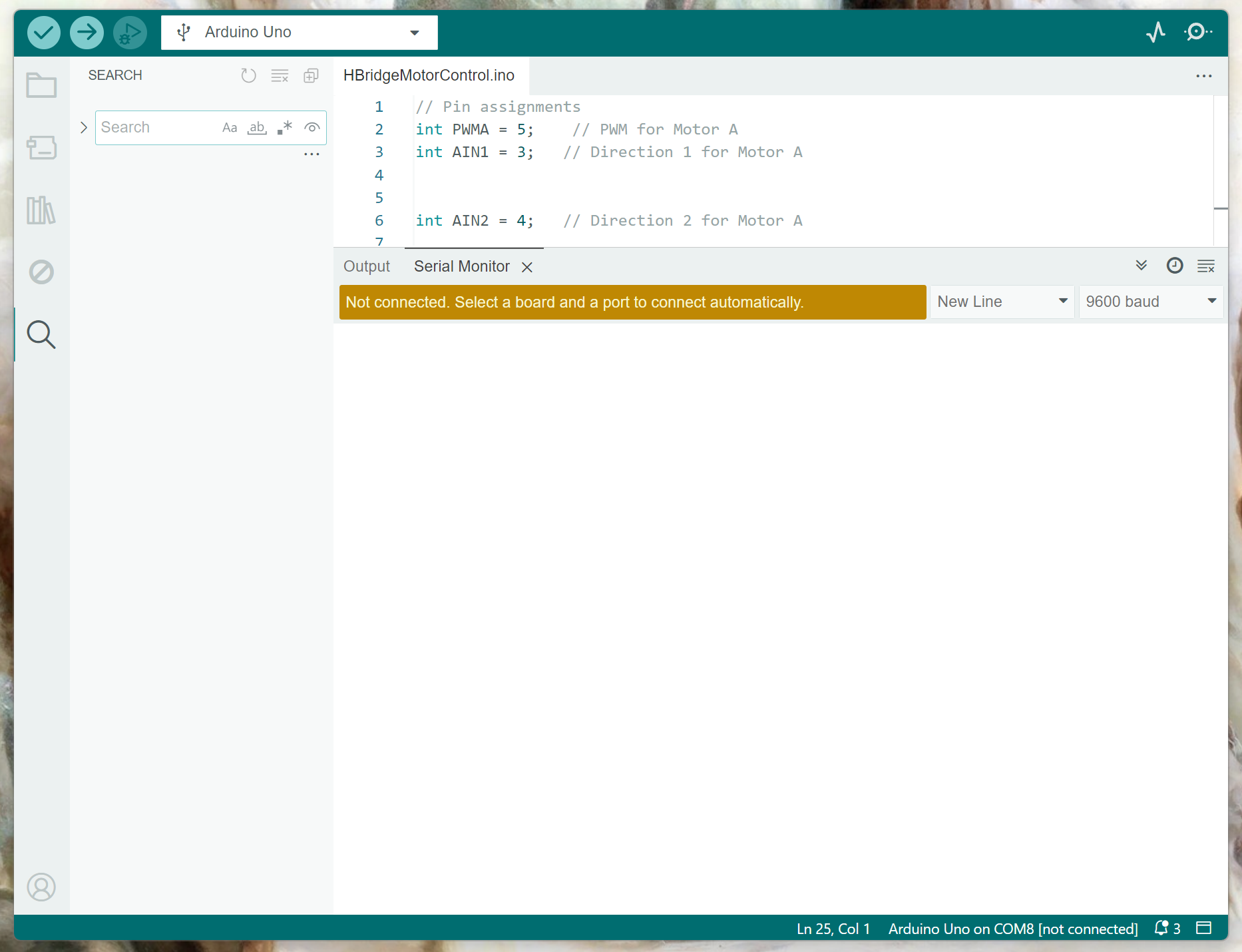Toggle Match Case in search options
This screenshot has height=952, width=1242.
[x=230, y=128]
